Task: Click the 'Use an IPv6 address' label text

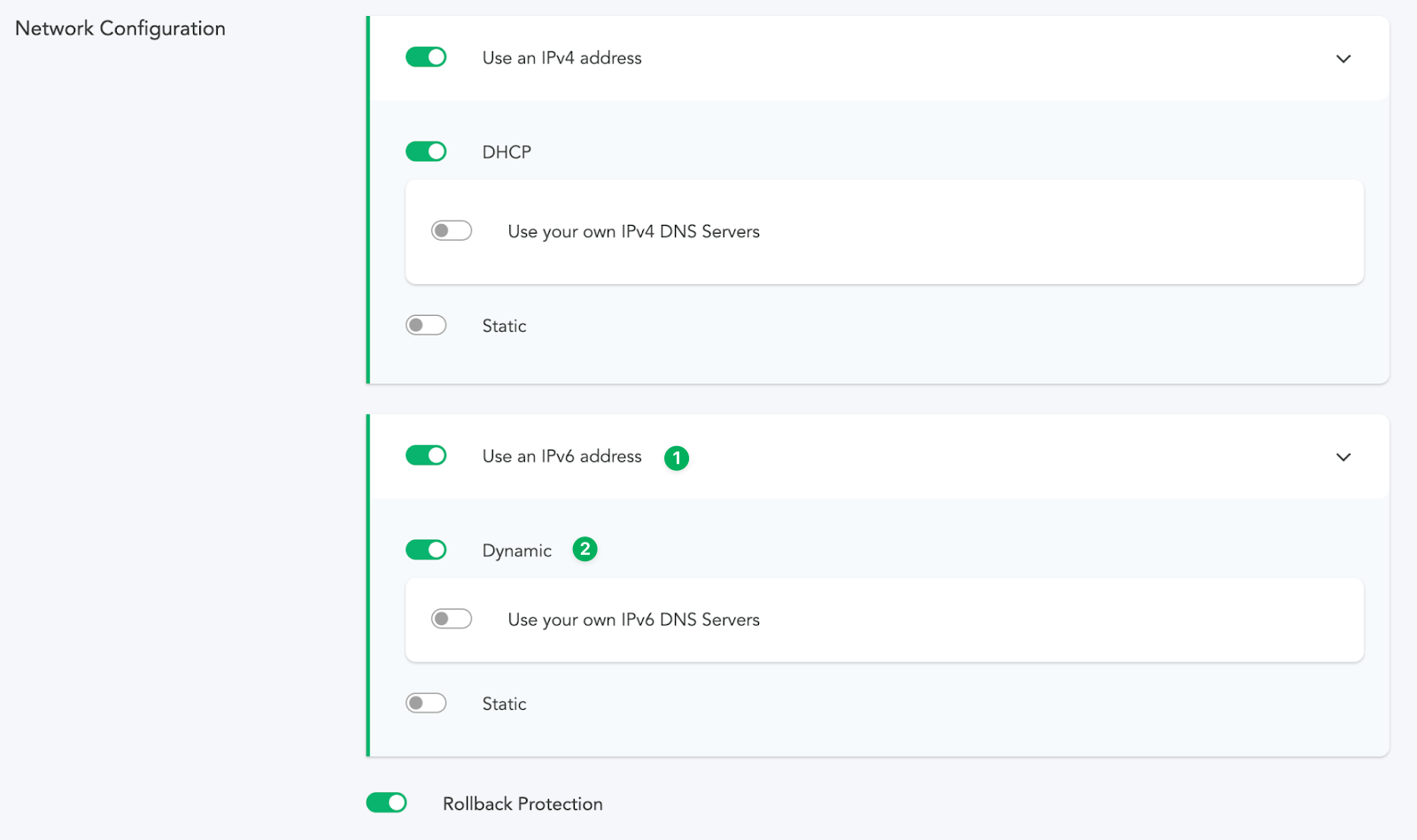Action: (x=561, y=457)
